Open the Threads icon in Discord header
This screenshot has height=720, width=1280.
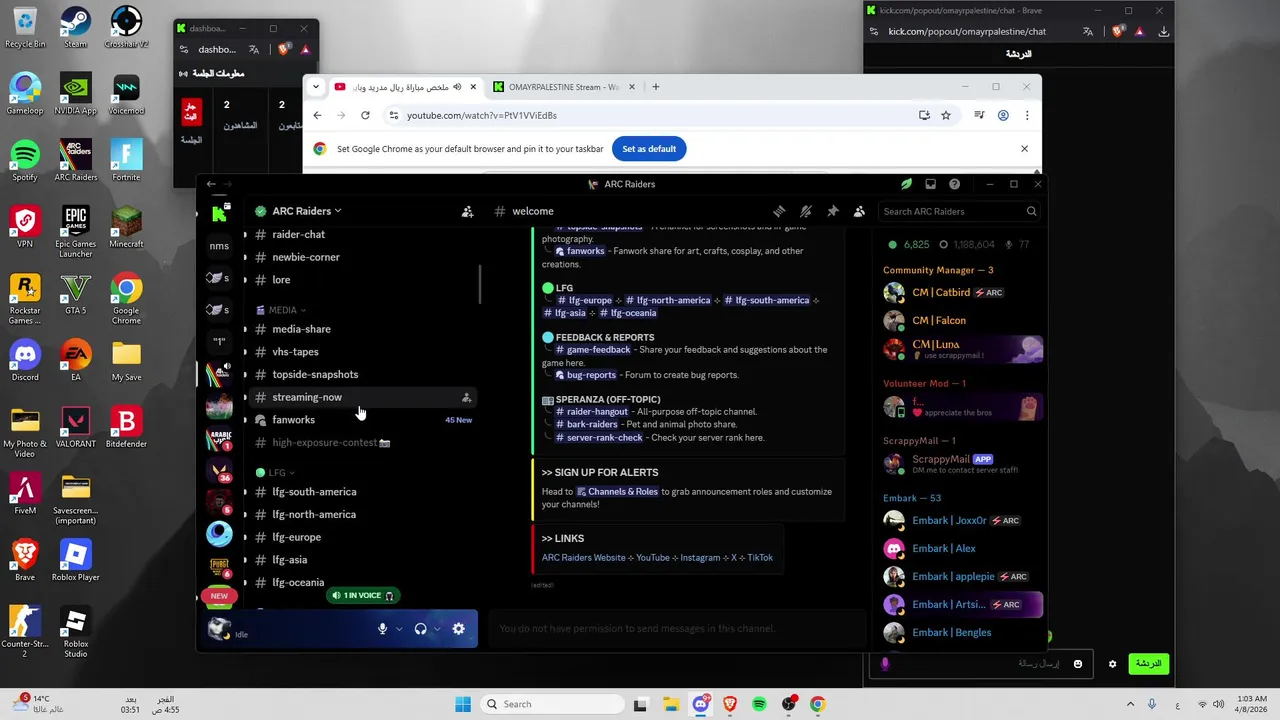tap(779, 211)
